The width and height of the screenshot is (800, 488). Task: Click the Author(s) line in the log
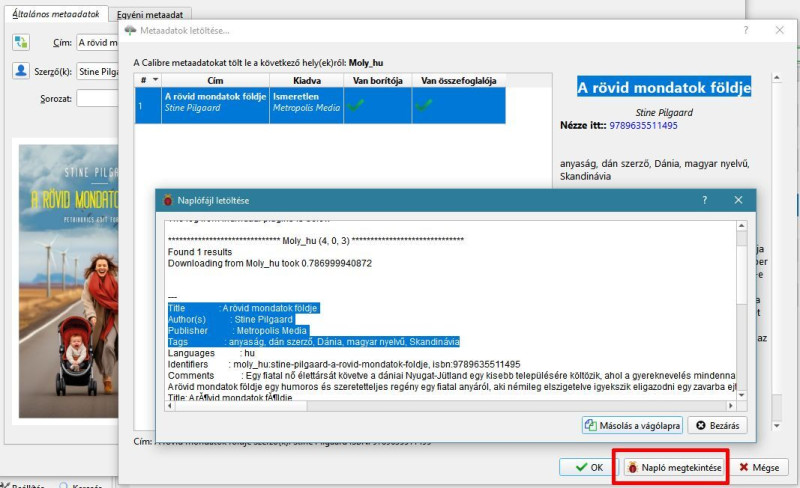(x=231, y=319)
